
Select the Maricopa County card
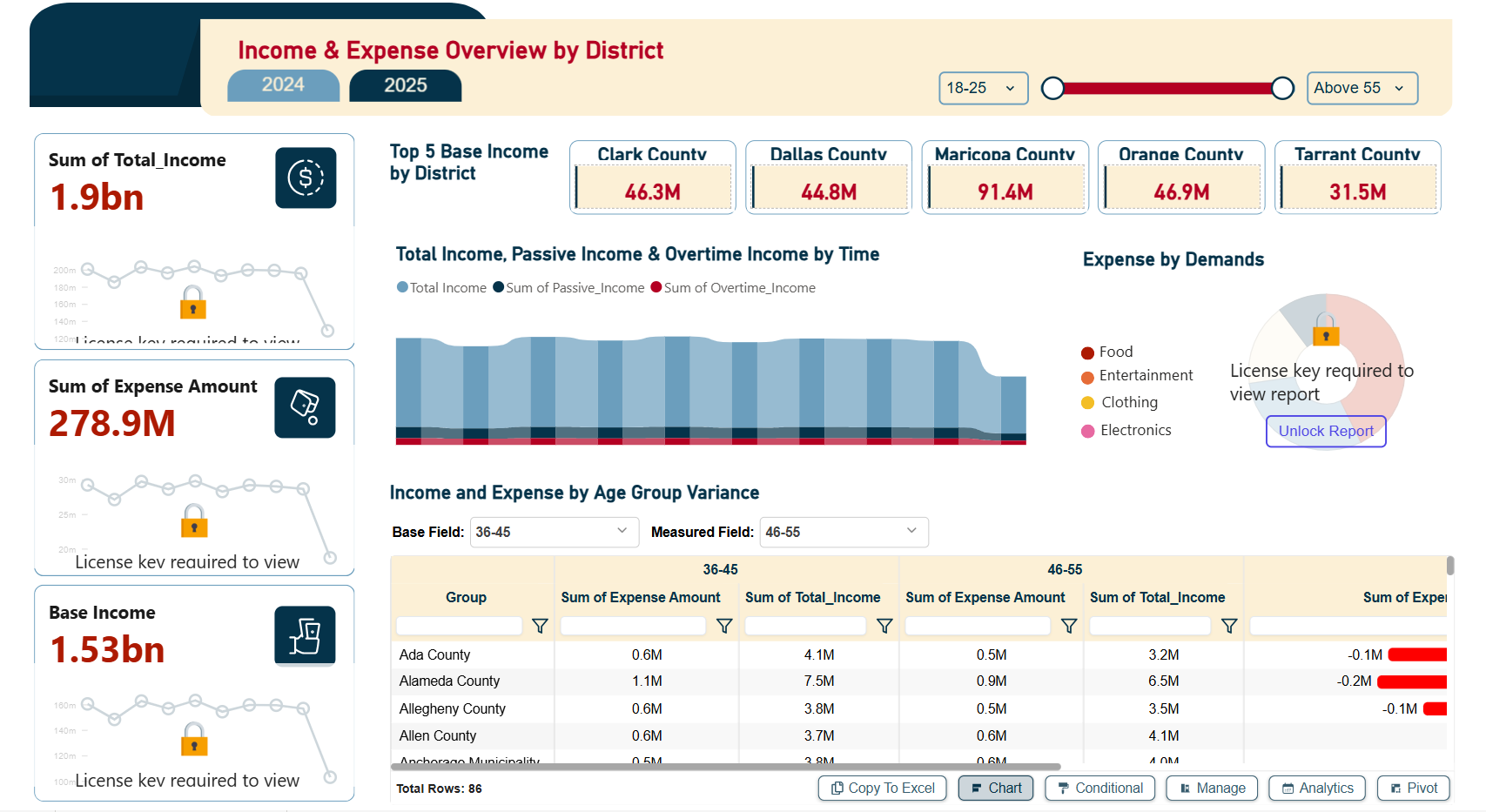pyautogui.click(x=1005, y=178)
